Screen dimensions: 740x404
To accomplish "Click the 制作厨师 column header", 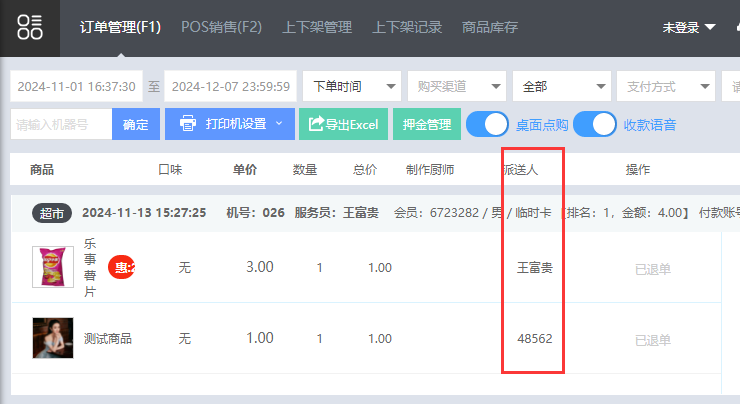I will tap(430, 169).
